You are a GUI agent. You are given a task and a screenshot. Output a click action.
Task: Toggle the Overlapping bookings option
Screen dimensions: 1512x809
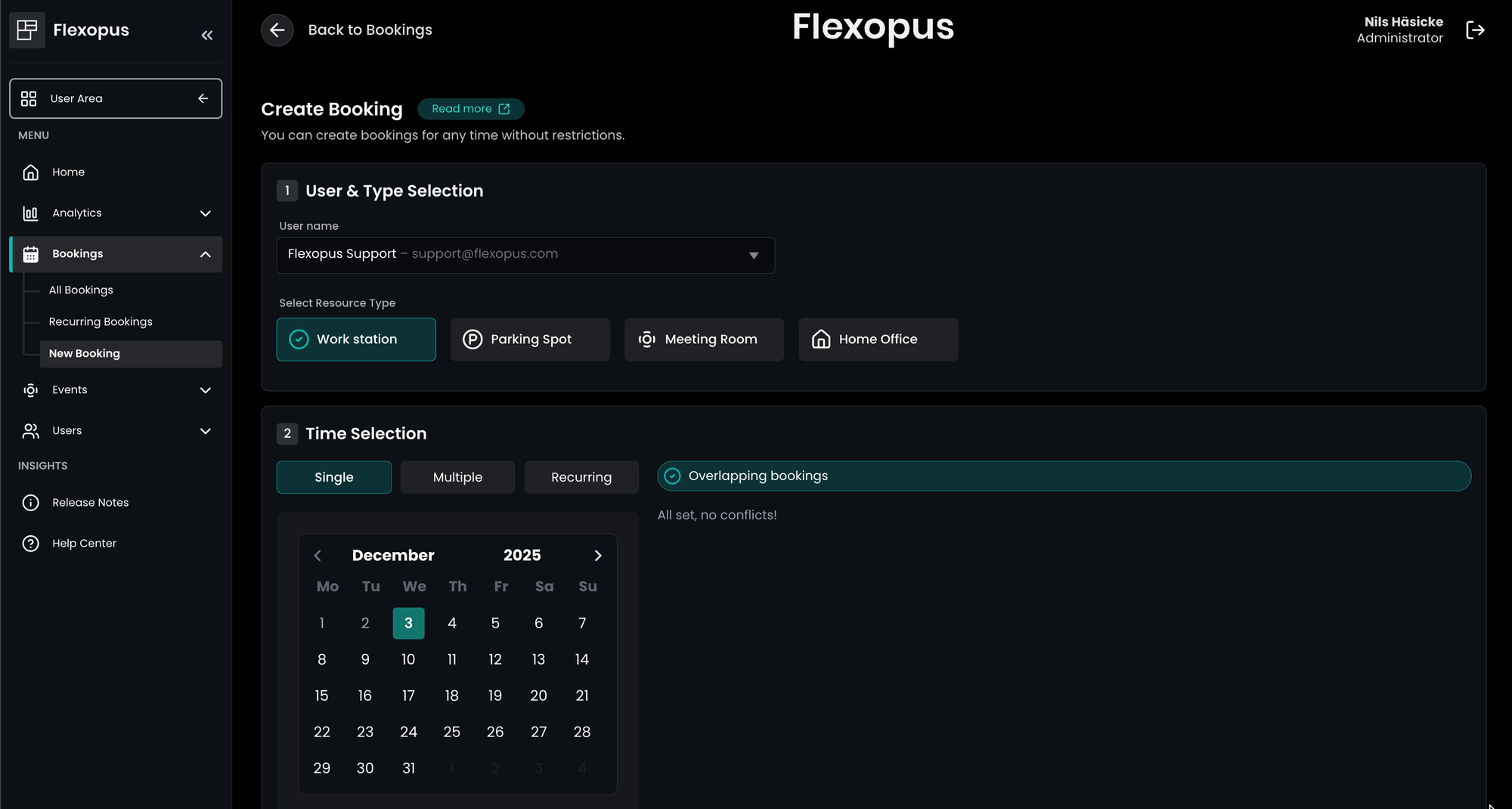[672, 476]
